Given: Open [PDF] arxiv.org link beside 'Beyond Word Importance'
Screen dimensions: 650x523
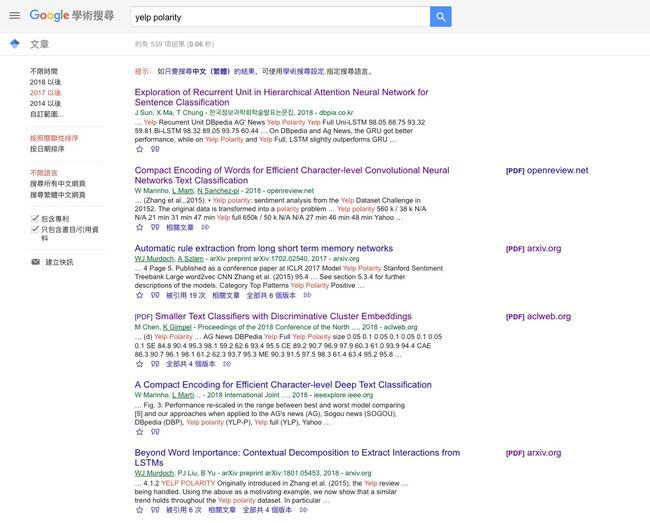Looking at the screenshot, I should pyautogui.click(x=533, y=453).
